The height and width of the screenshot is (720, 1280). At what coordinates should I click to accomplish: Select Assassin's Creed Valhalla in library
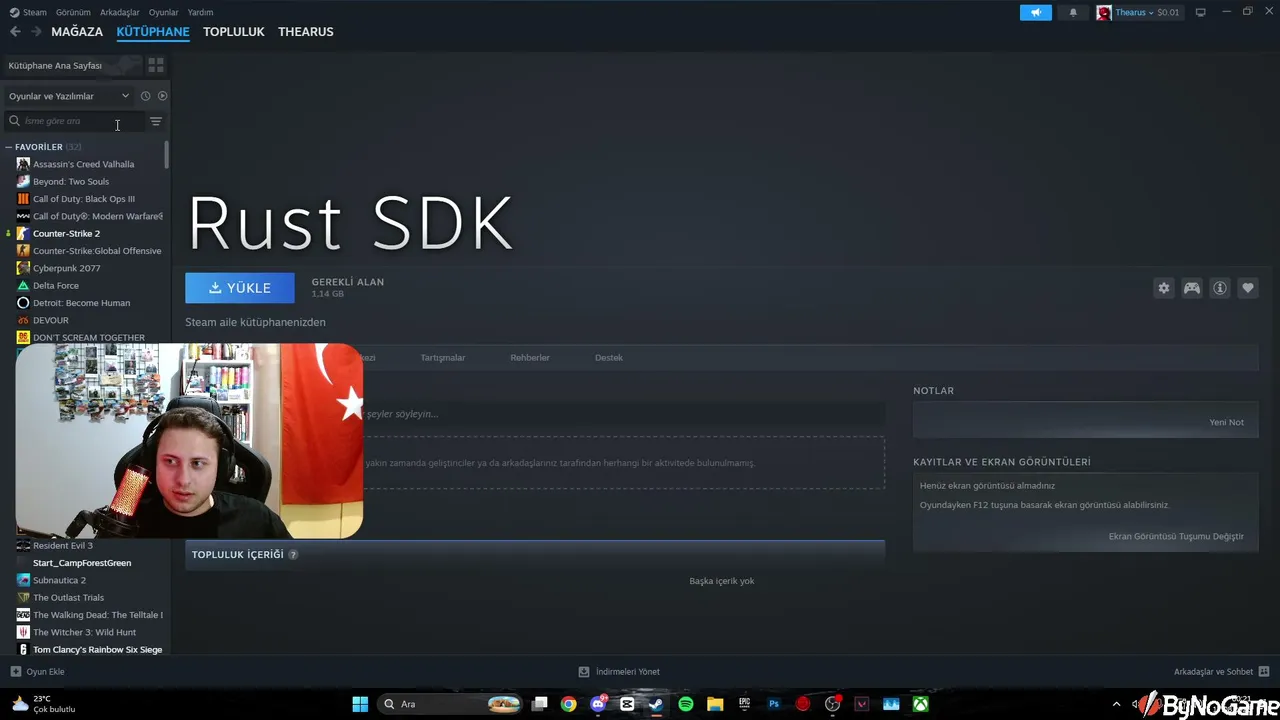point(83,164)
